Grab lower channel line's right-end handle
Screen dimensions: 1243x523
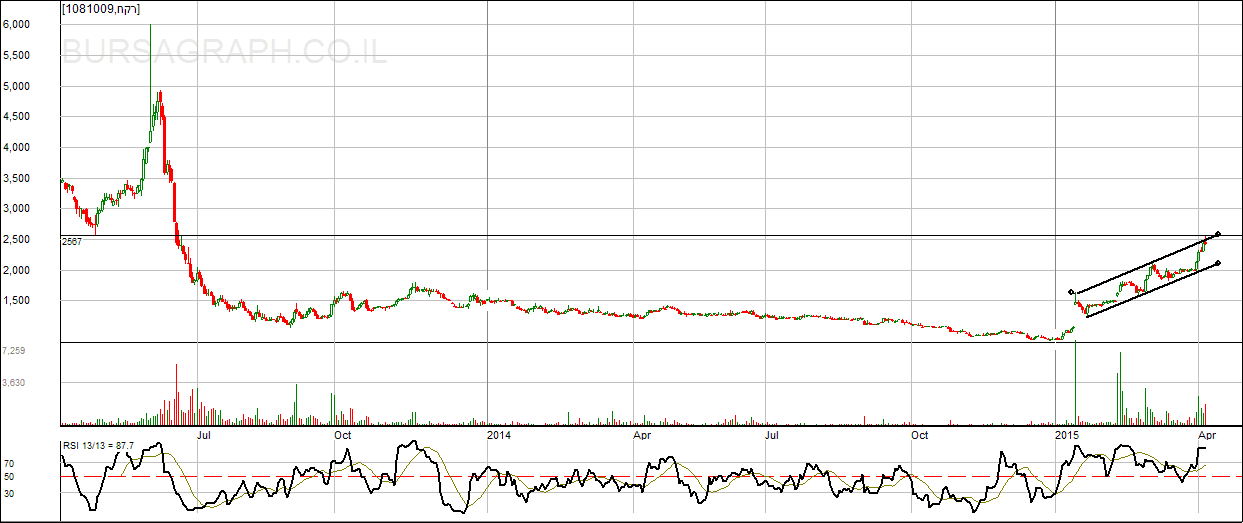[x=1217, y=263]
